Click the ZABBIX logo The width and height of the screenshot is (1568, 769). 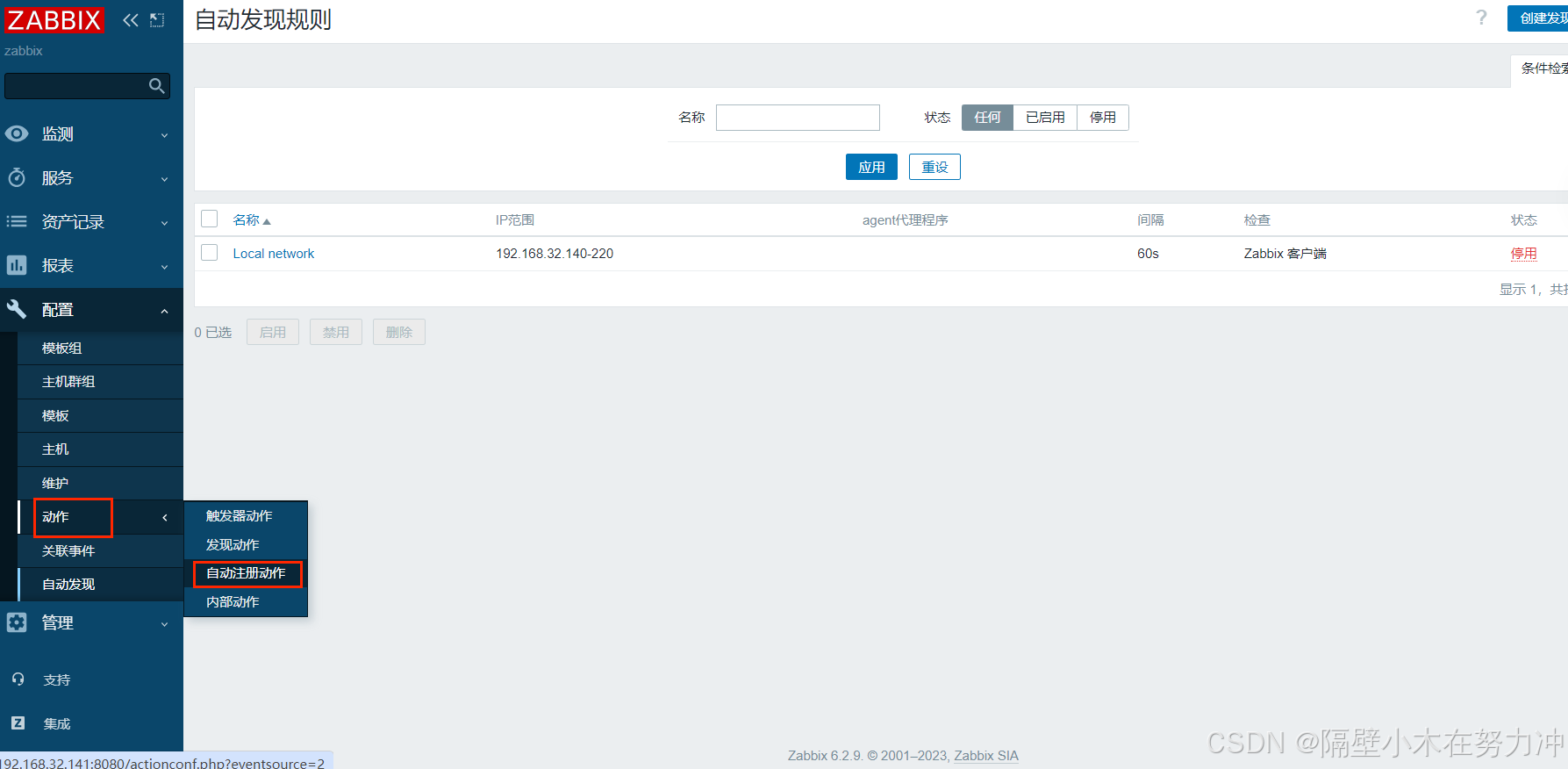point(54,19)
